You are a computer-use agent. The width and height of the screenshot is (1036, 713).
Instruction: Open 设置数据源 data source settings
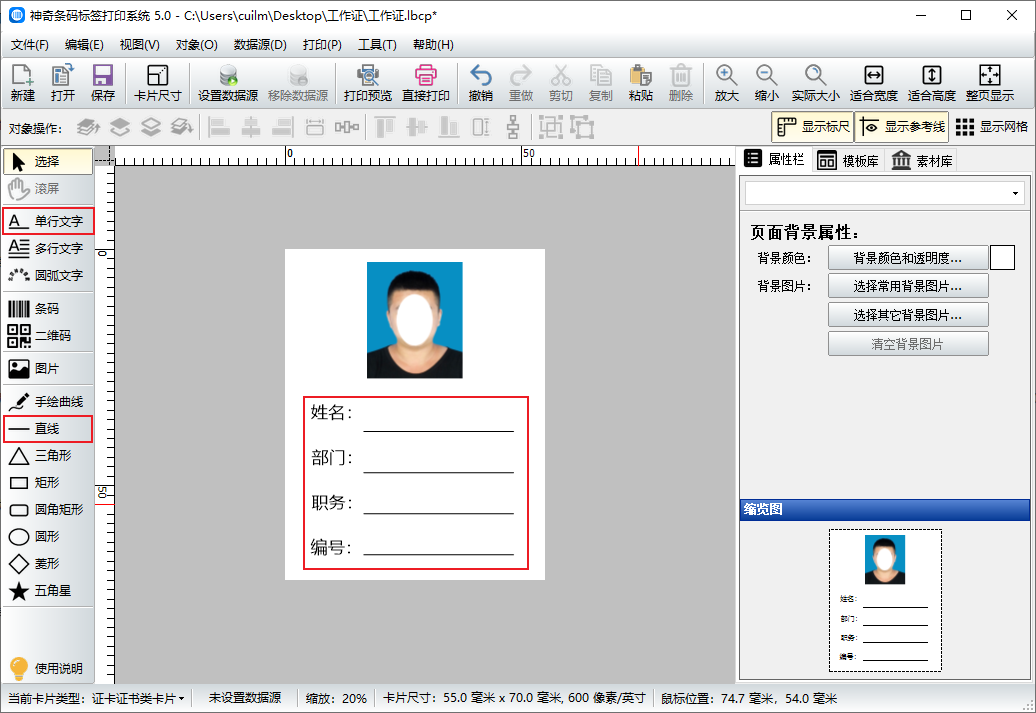pyautogui.click(x=228, y=77)
